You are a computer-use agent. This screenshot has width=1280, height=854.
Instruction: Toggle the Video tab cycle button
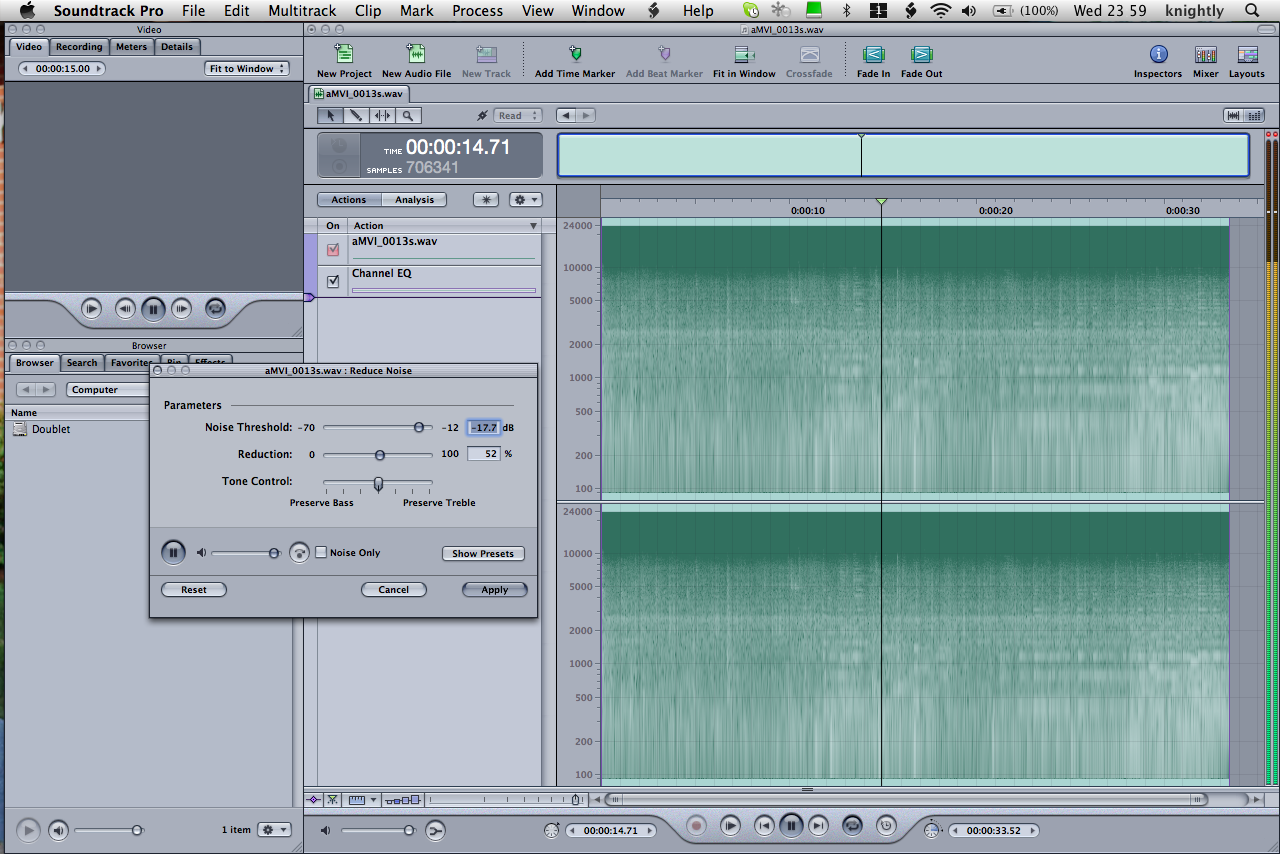pyautogui.click(x=215, y=309)
